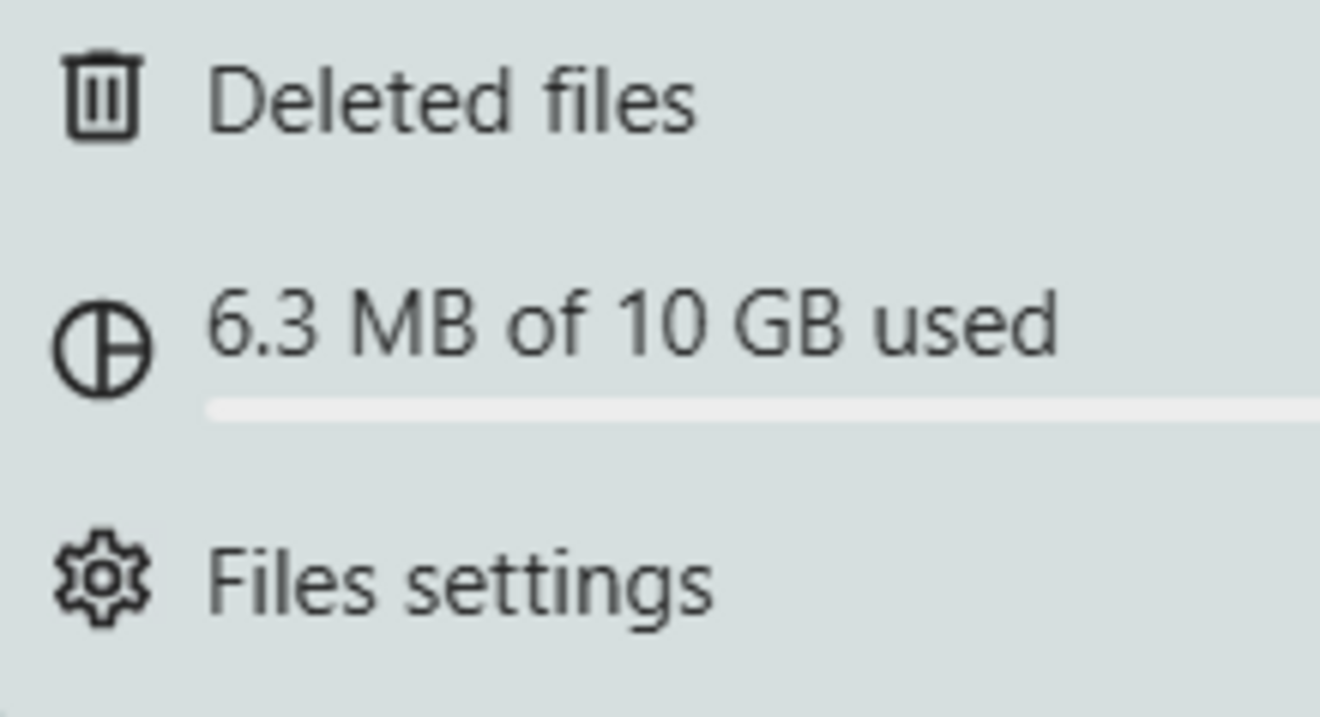Show the Files settings options

click(459, 583)
